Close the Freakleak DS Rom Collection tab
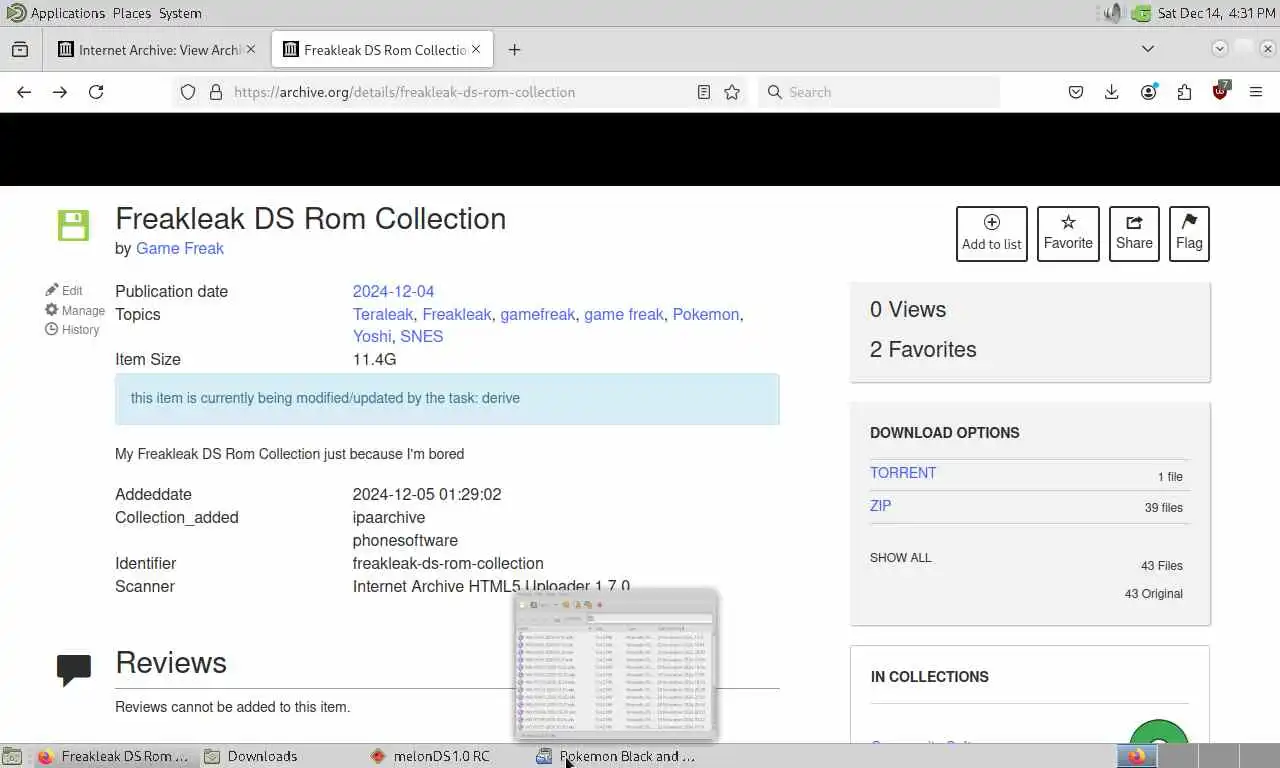 coord(476,49)
